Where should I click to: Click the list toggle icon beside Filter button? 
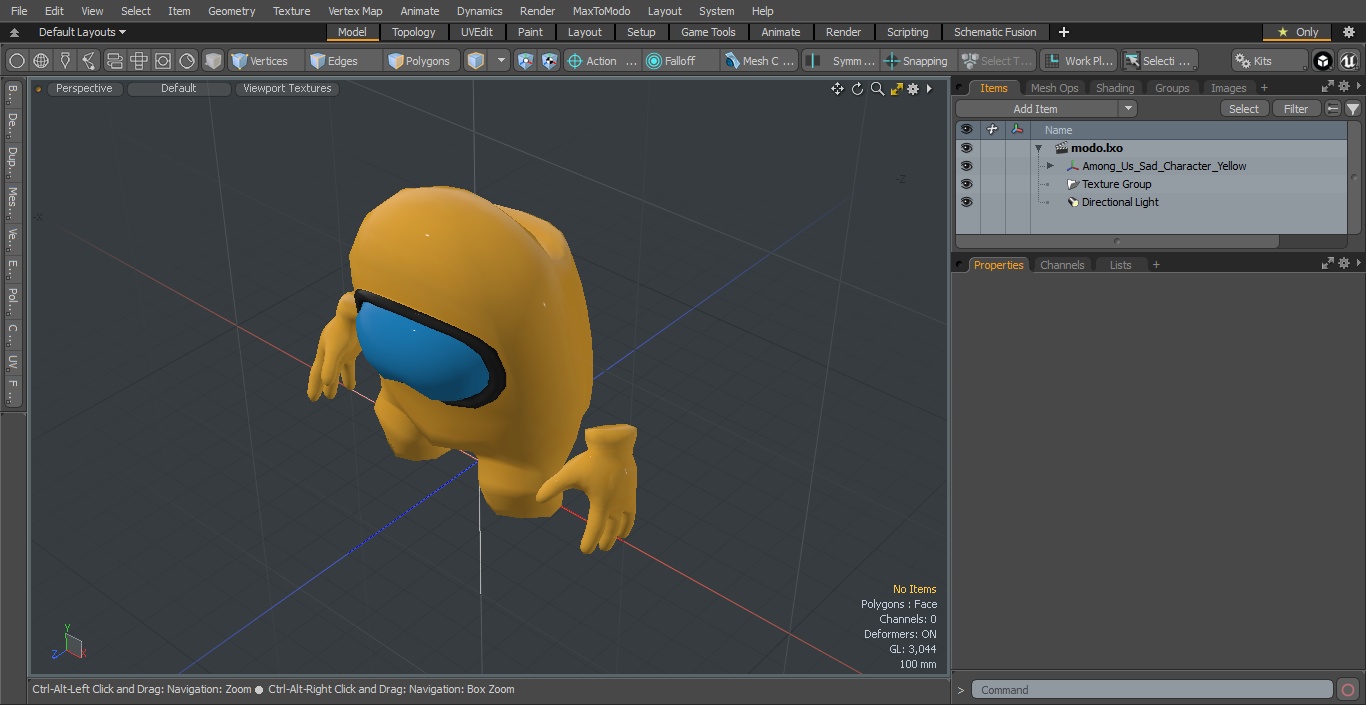tap(1333, 109)
